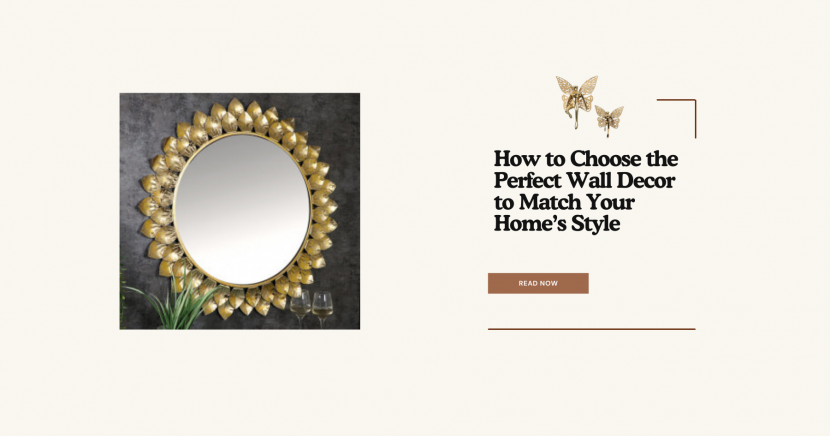Click the right wine glass in photo
The image size is (830, 436).
pyautogui.click(x=322, y=308)
